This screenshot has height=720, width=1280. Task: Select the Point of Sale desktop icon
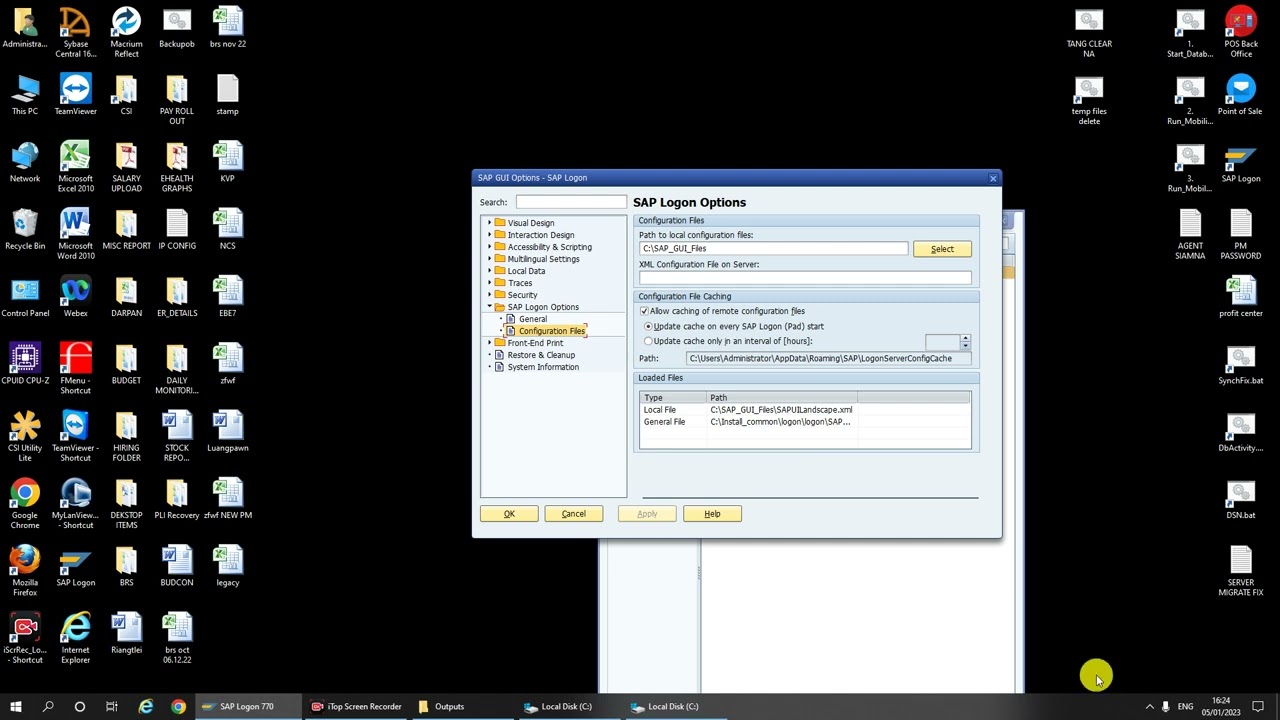[x=1240, y=96]
